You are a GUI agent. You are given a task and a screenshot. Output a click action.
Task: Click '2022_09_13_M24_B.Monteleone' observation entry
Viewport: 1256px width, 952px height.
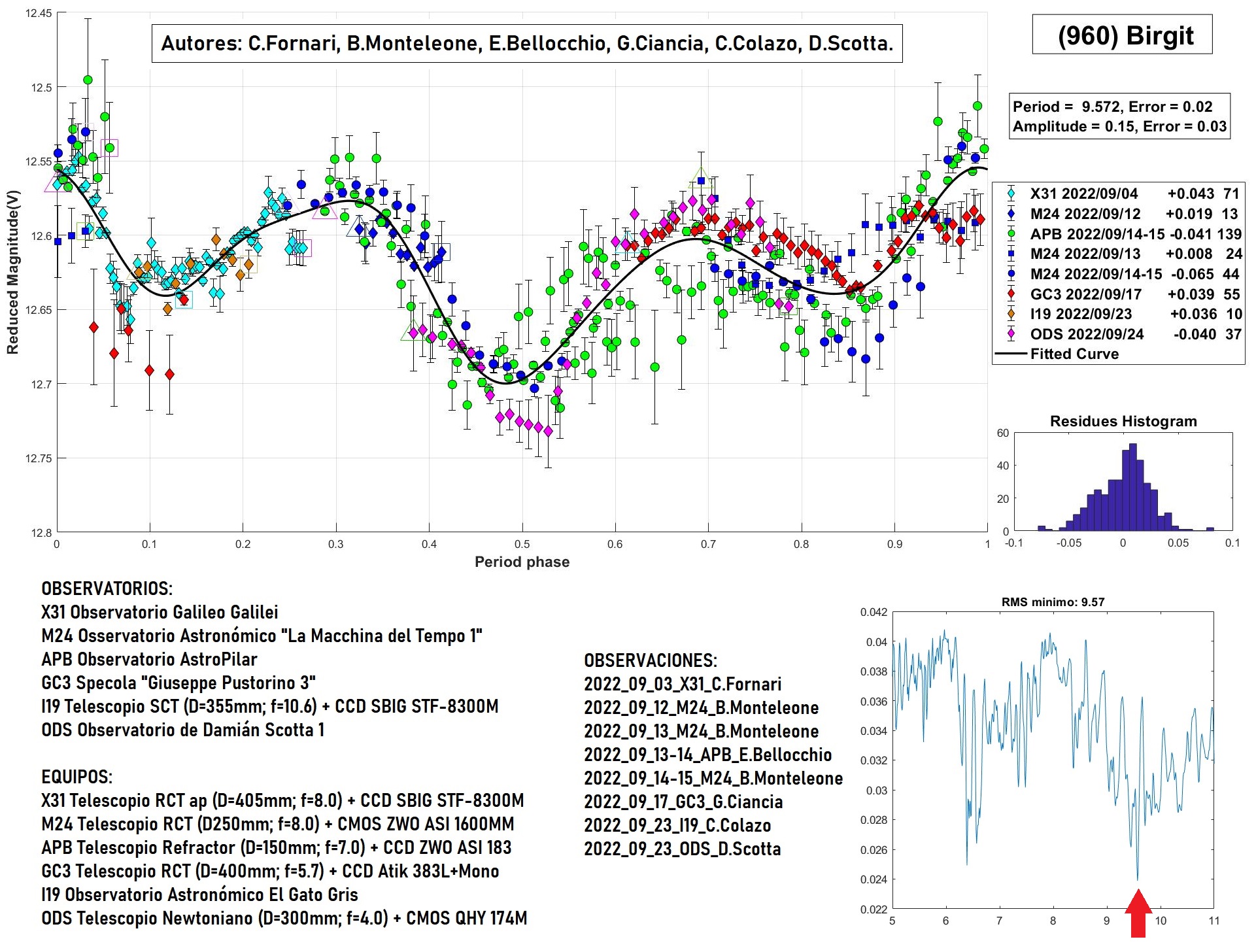(x=702, y=731)
